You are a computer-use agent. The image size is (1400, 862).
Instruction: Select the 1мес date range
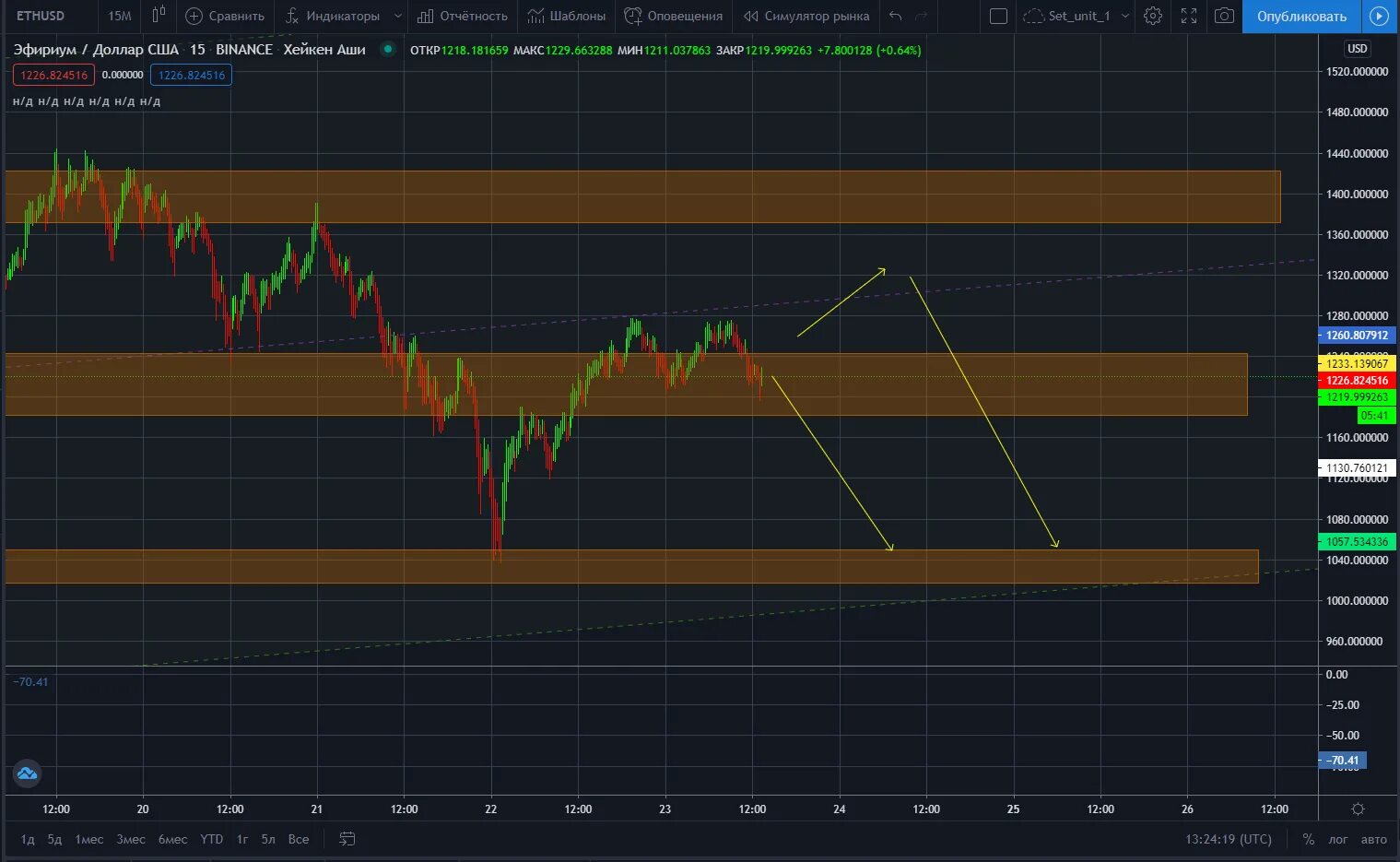pos(89,839)
